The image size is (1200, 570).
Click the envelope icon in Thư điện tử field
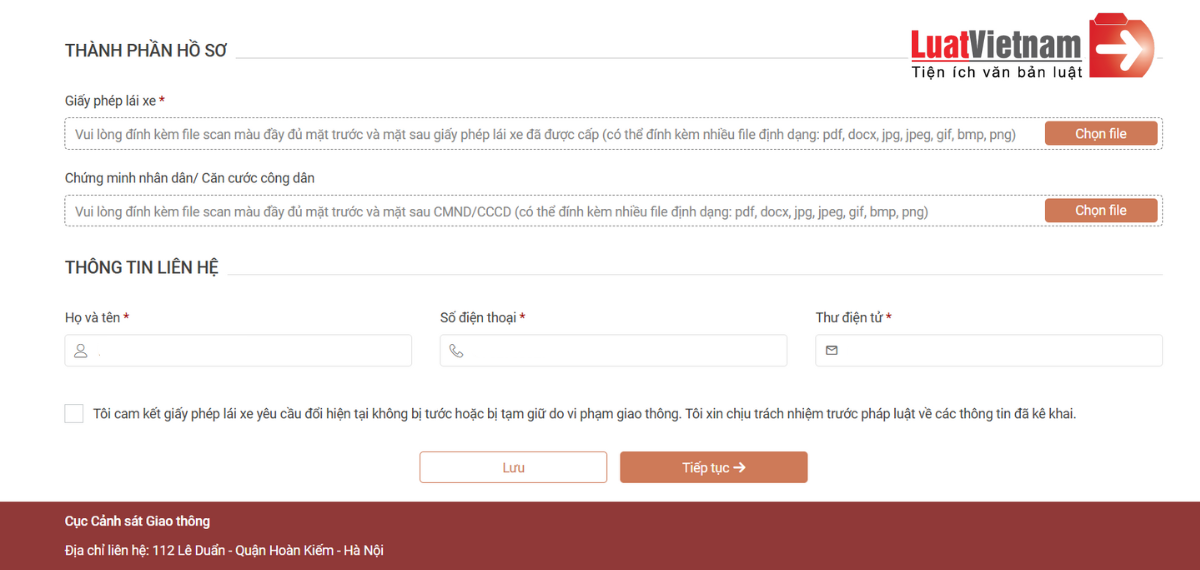click(832, 351)
